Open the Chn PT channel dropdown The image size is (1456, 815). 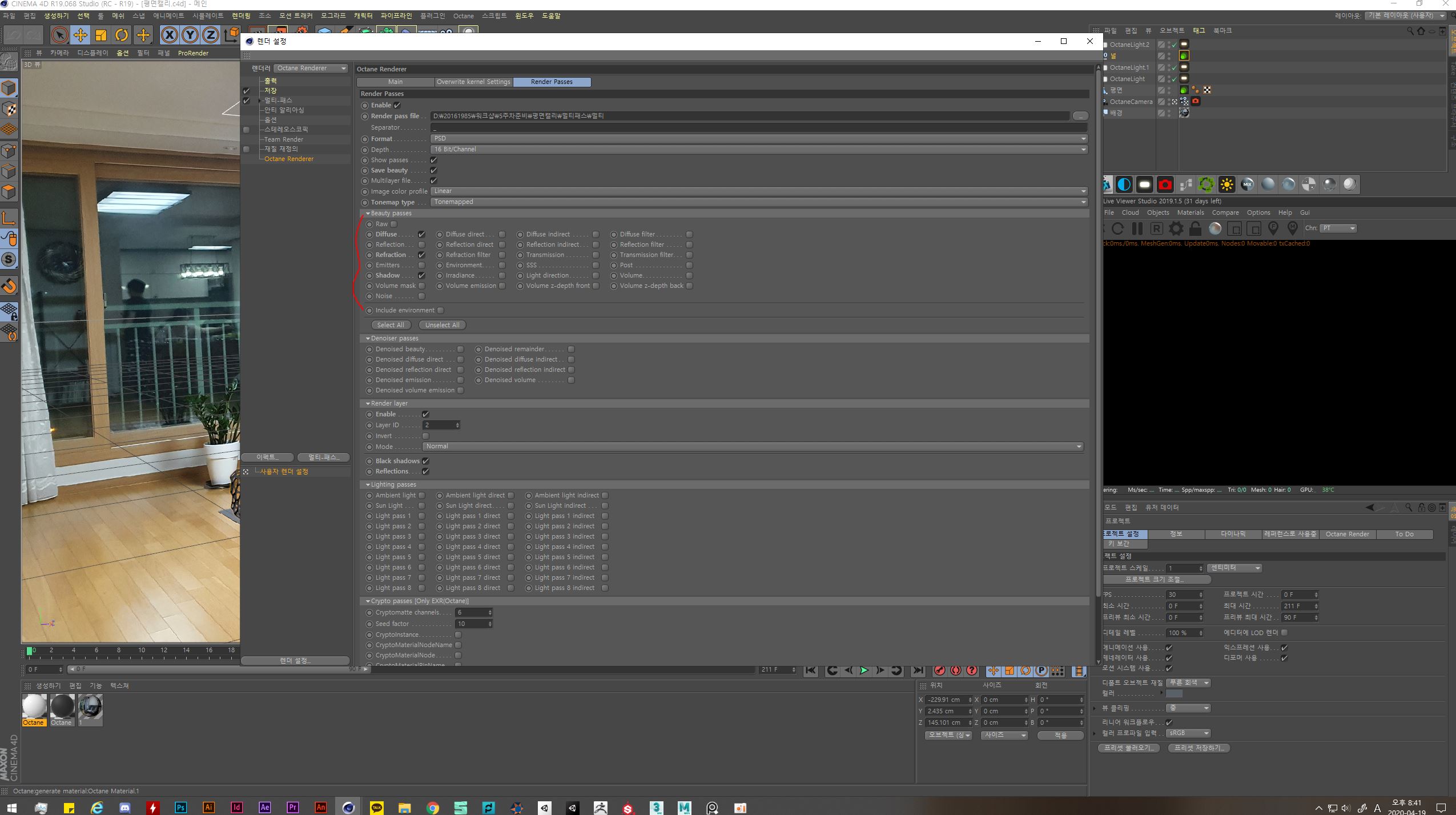pyautogui.click(x=1338, y=228)
